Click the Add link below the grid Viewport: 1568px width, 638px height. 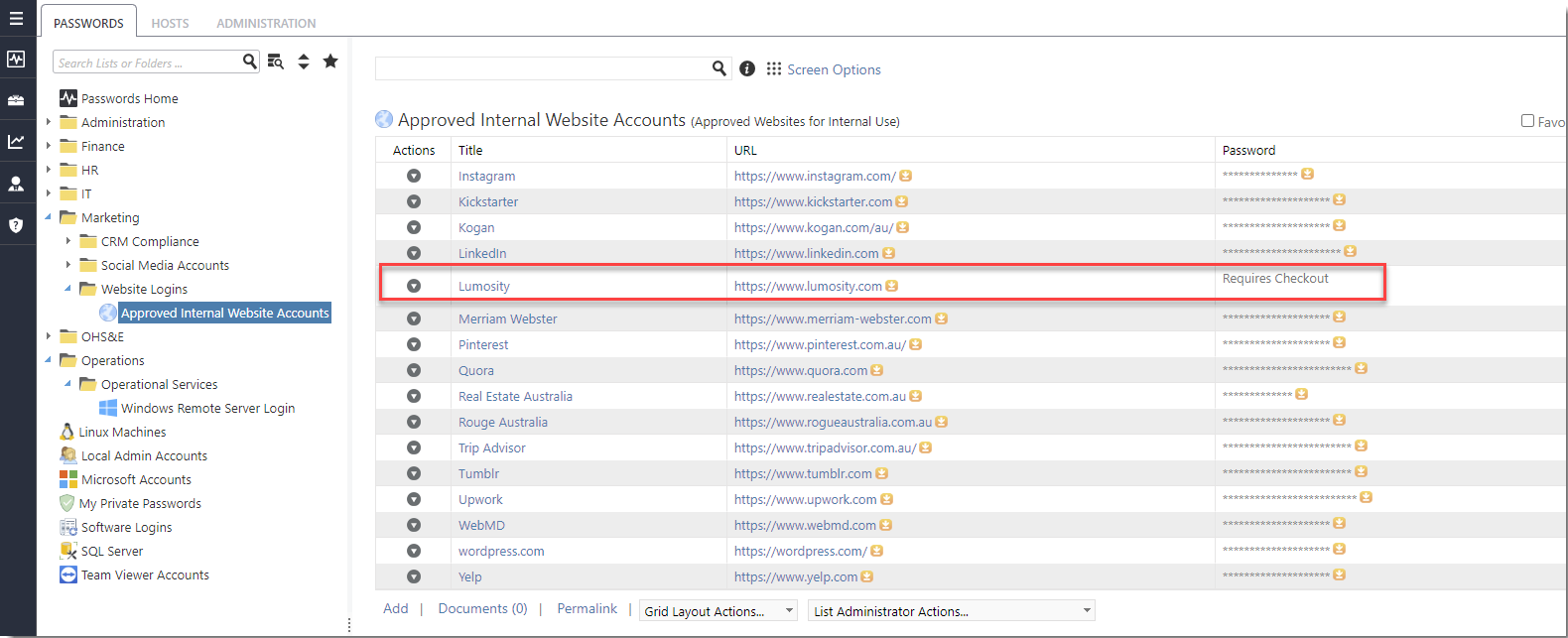[x=395, y=608]
